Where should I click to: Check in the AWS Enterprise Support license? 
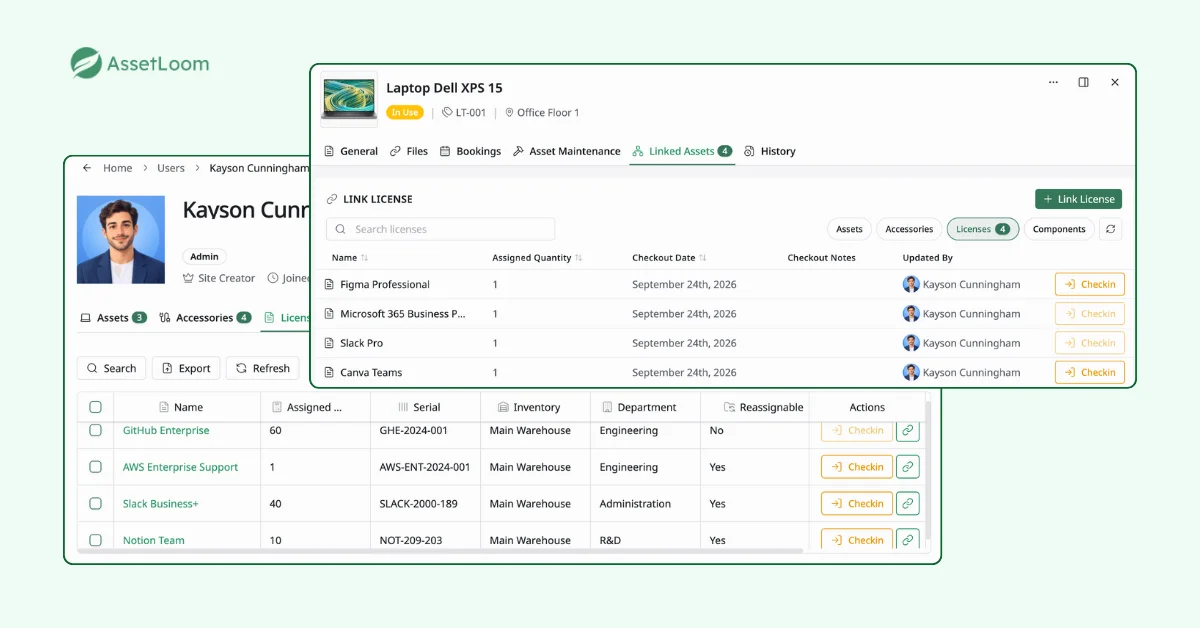pos(857,467)
